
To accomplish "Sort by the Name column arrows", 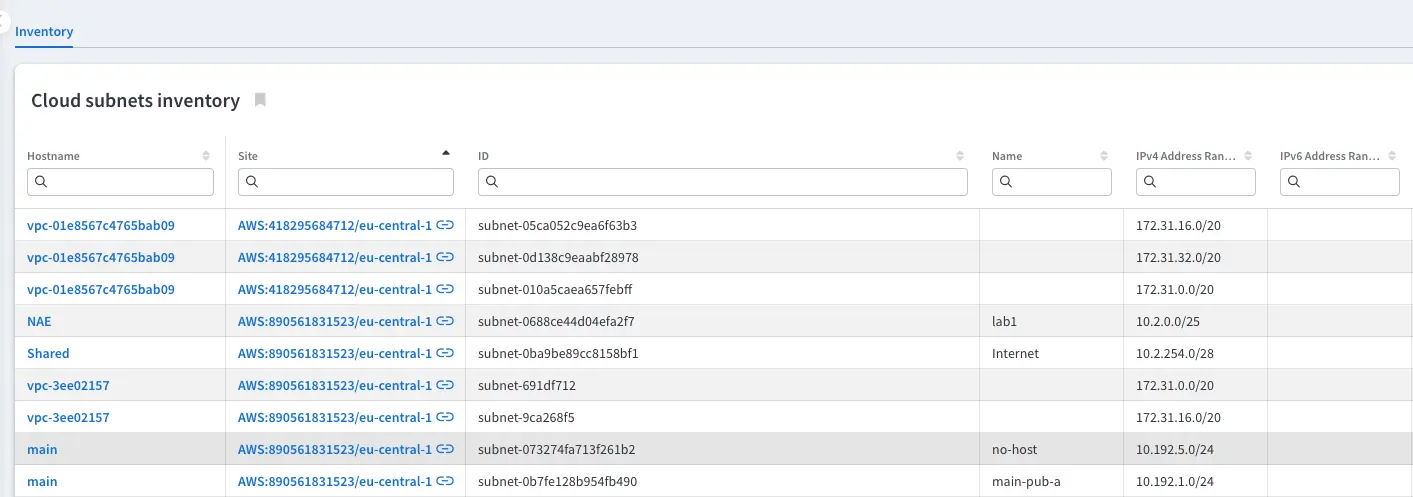I will 1104,156.
